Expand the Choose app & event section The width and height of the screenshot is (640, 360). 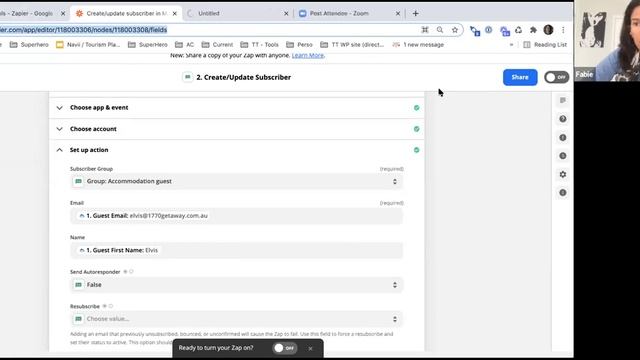tap(237, 108)
